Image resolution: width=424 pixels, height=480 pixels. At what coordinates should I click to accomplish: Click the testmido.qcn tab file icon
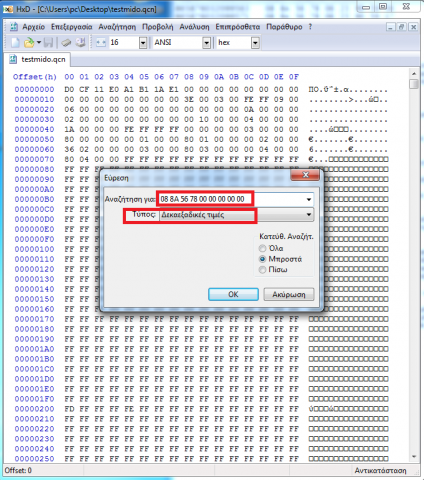pyautogui.click(x=13, y=59)
